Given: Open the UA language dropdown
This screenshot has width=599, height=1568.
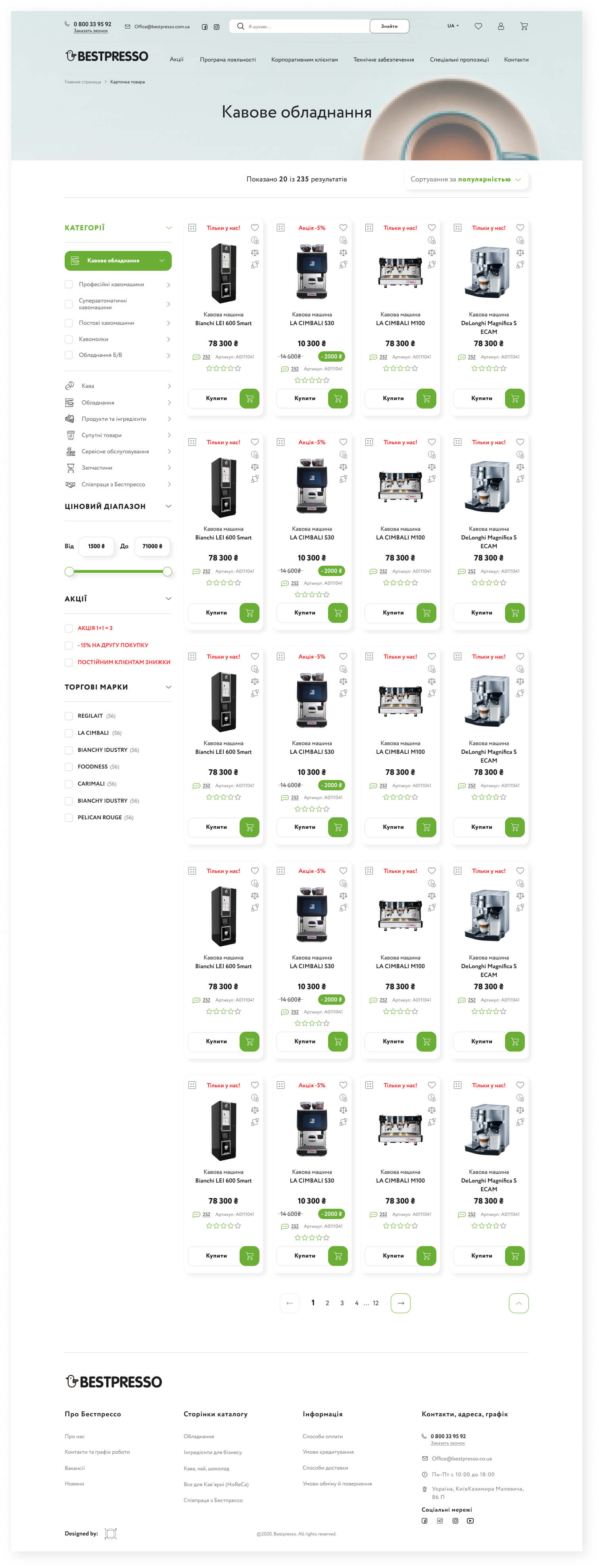Looking at the screenshot, I should 453,26.
